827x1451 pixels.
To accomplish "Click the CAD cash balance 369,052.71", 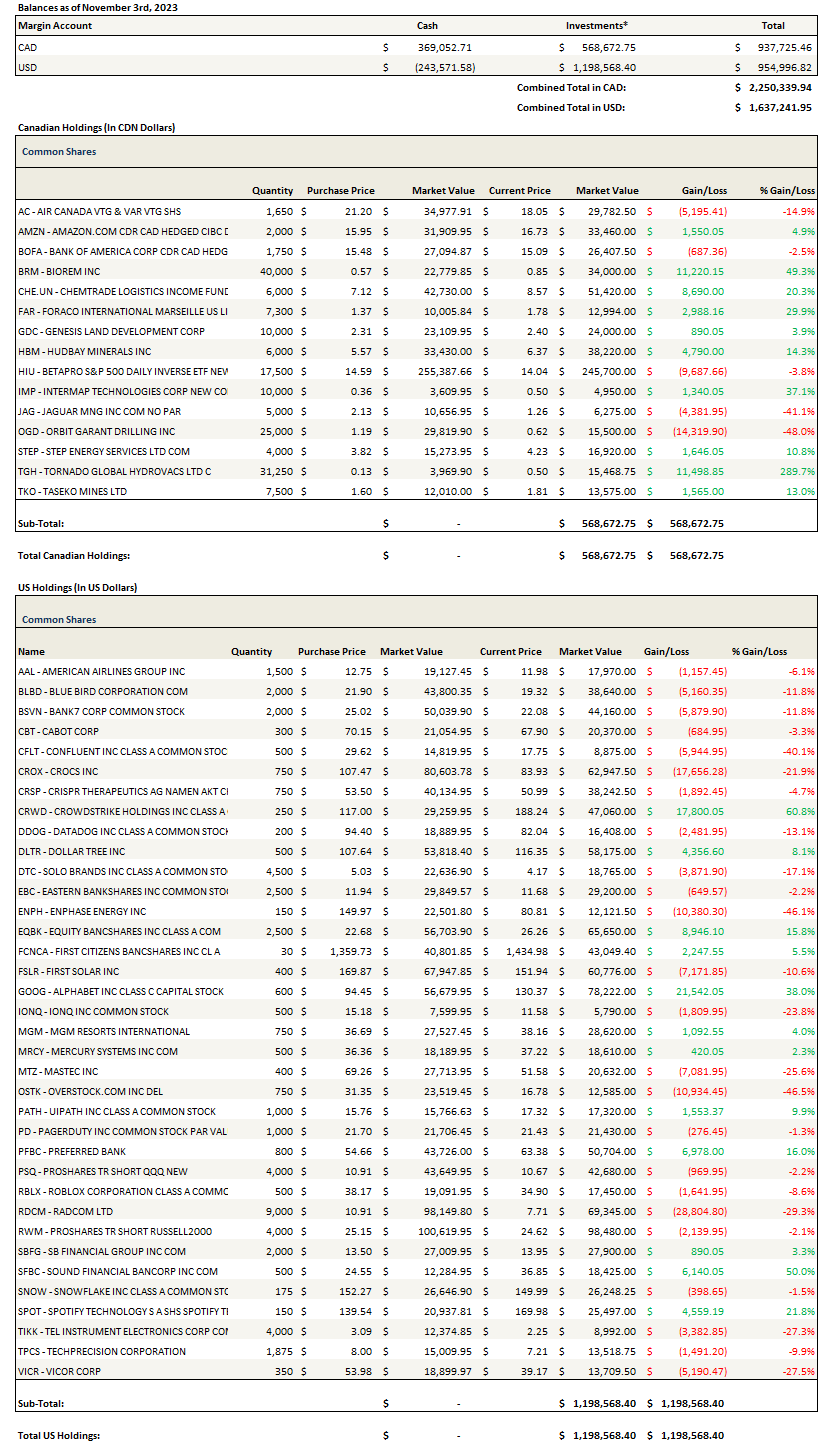I will point(444,47).
